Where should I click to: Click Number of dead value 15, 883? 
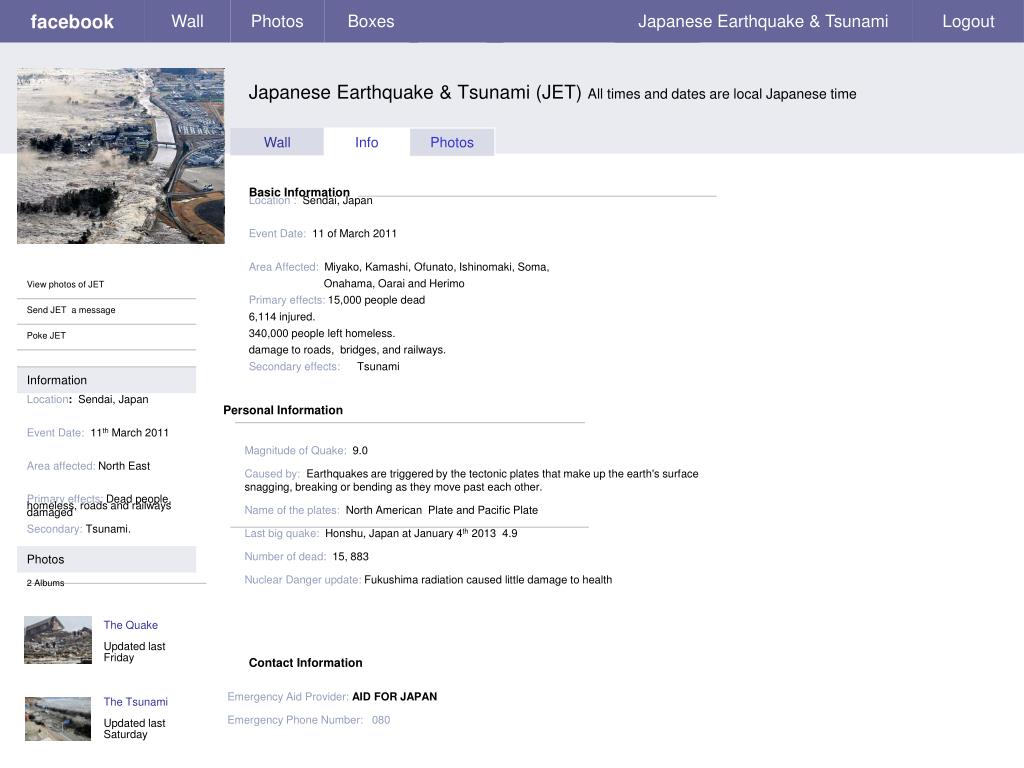351,556
